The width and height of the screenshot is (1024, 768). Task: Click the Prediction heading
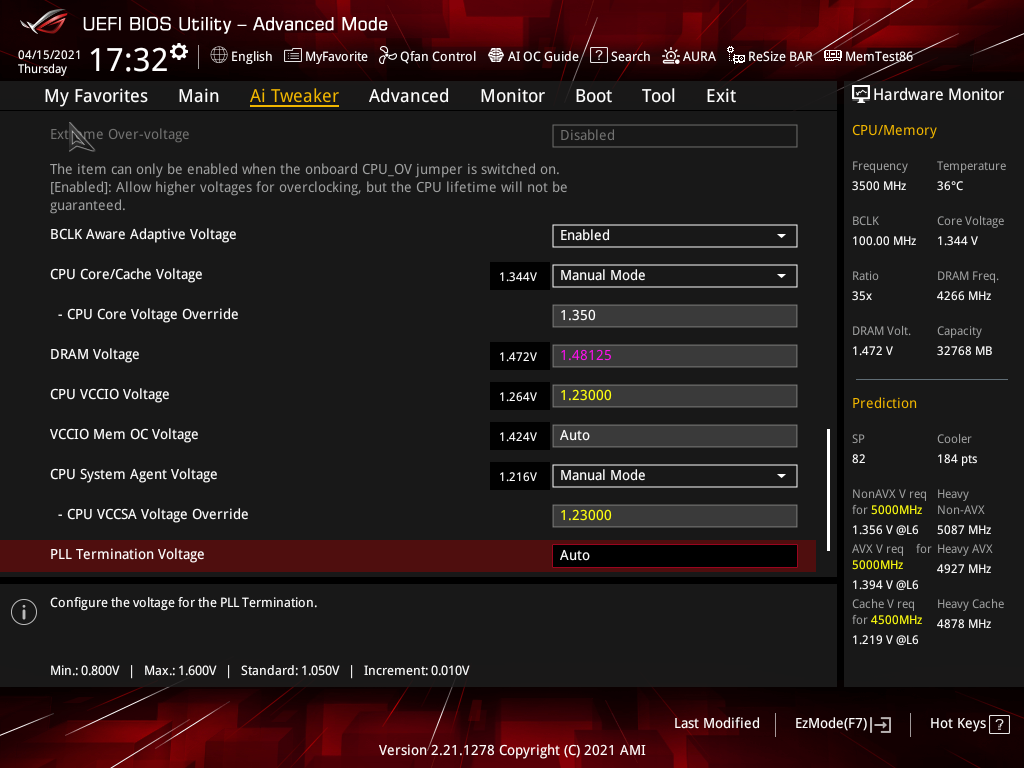(x=884, y=403)
